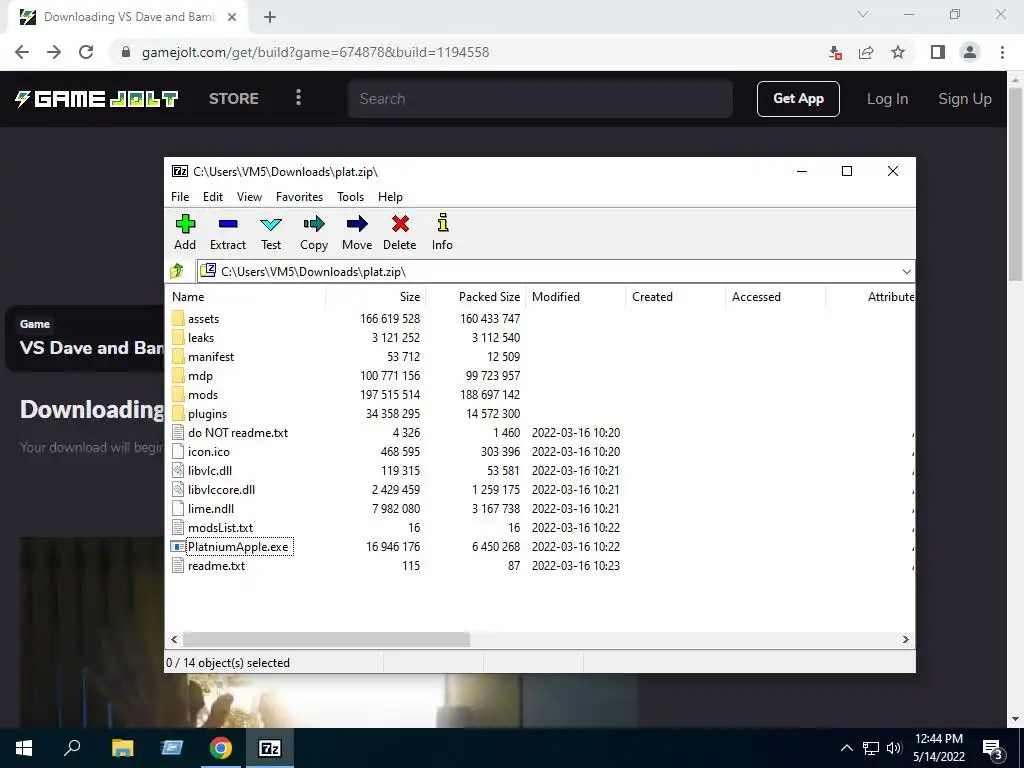The width and height of the screenshot is (1024, 768).
Task: Open the Help menu
Action: [x=390, y=197]
